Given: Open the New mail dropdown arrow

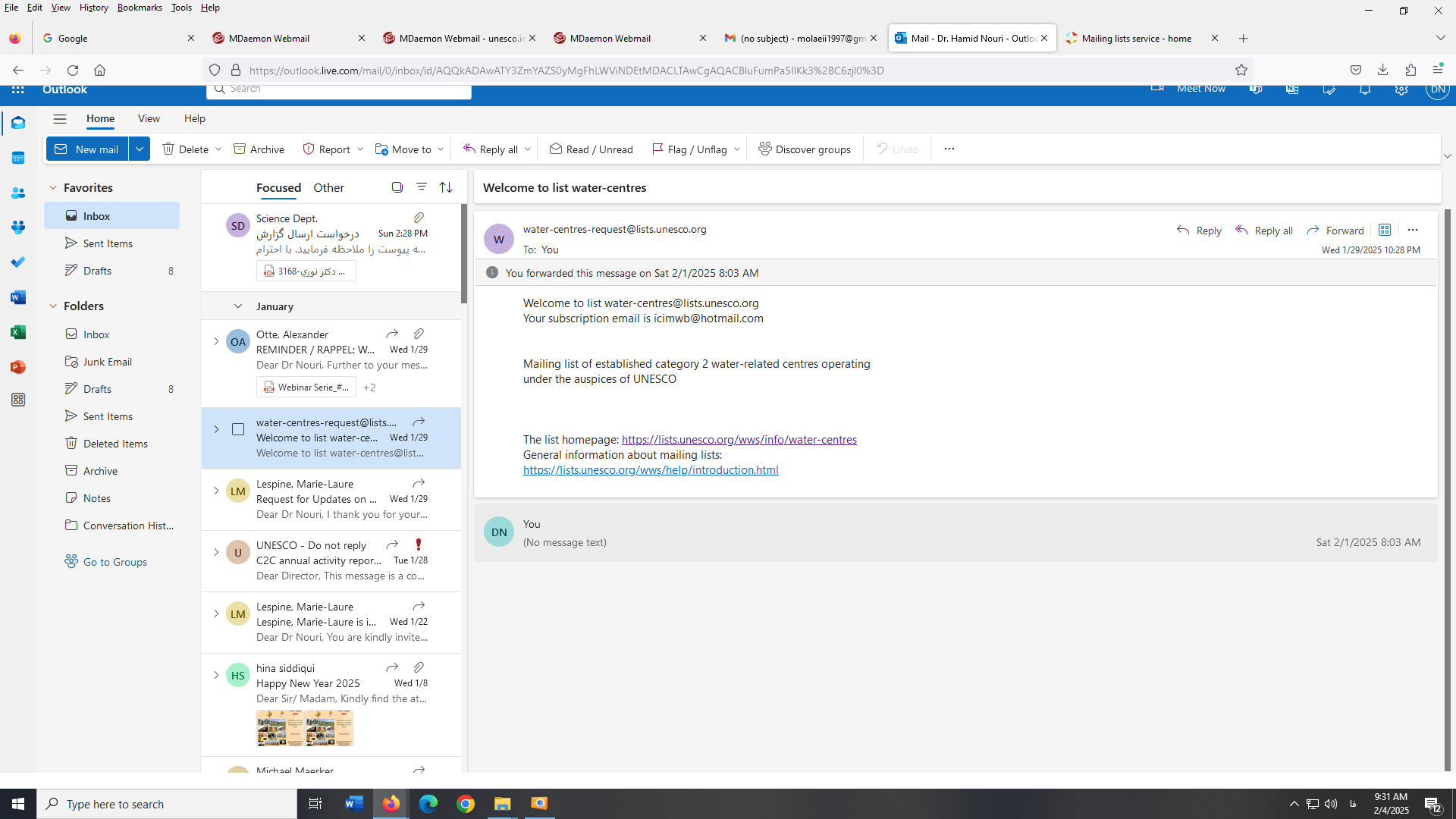Looking at the screenshot, I should [140, 149].
